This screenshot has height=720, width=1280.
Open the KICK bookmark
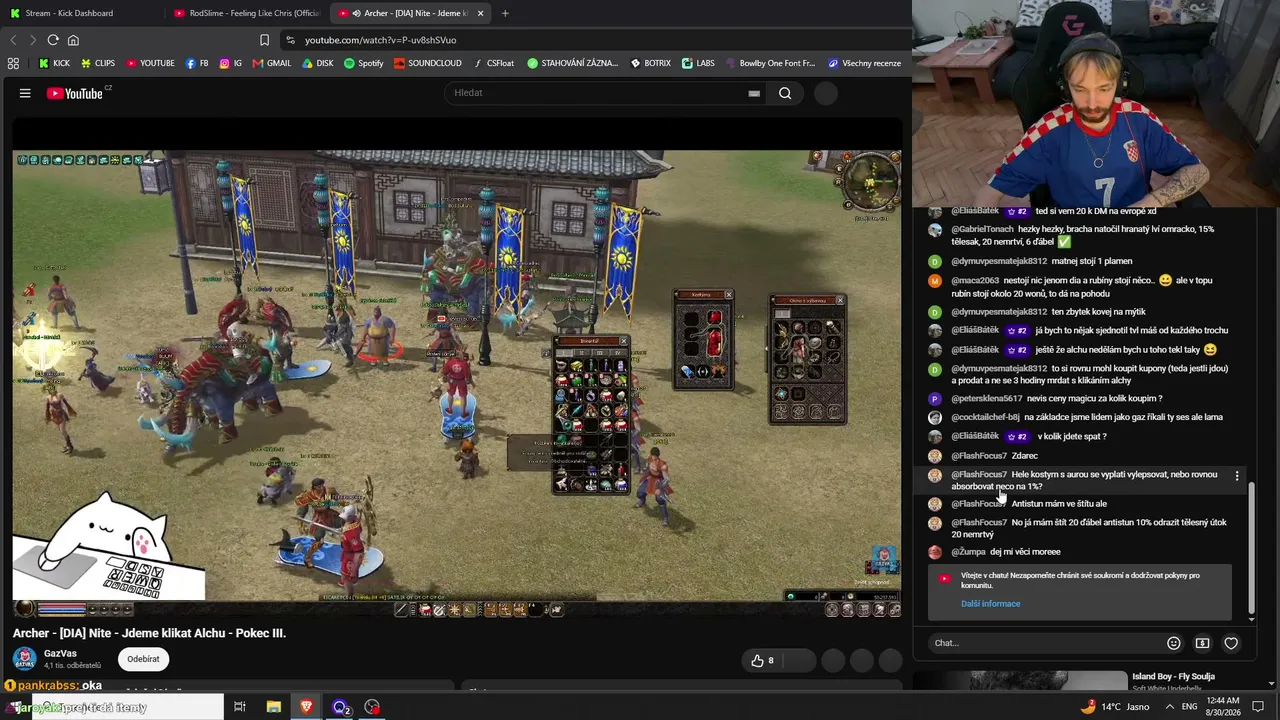[x=54, y=63]
